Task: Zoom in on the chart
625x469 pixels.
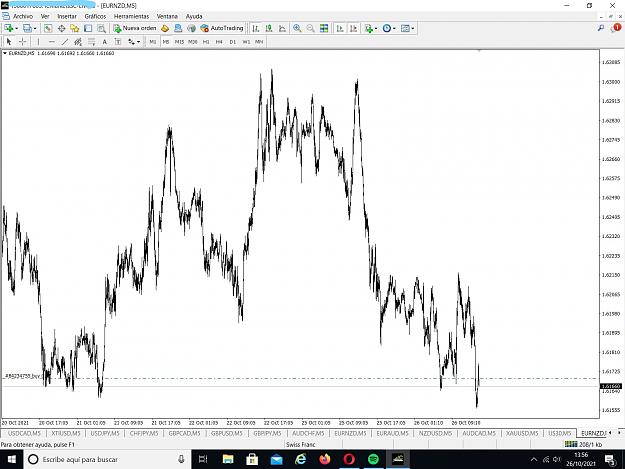Action: tap(297, 28)
